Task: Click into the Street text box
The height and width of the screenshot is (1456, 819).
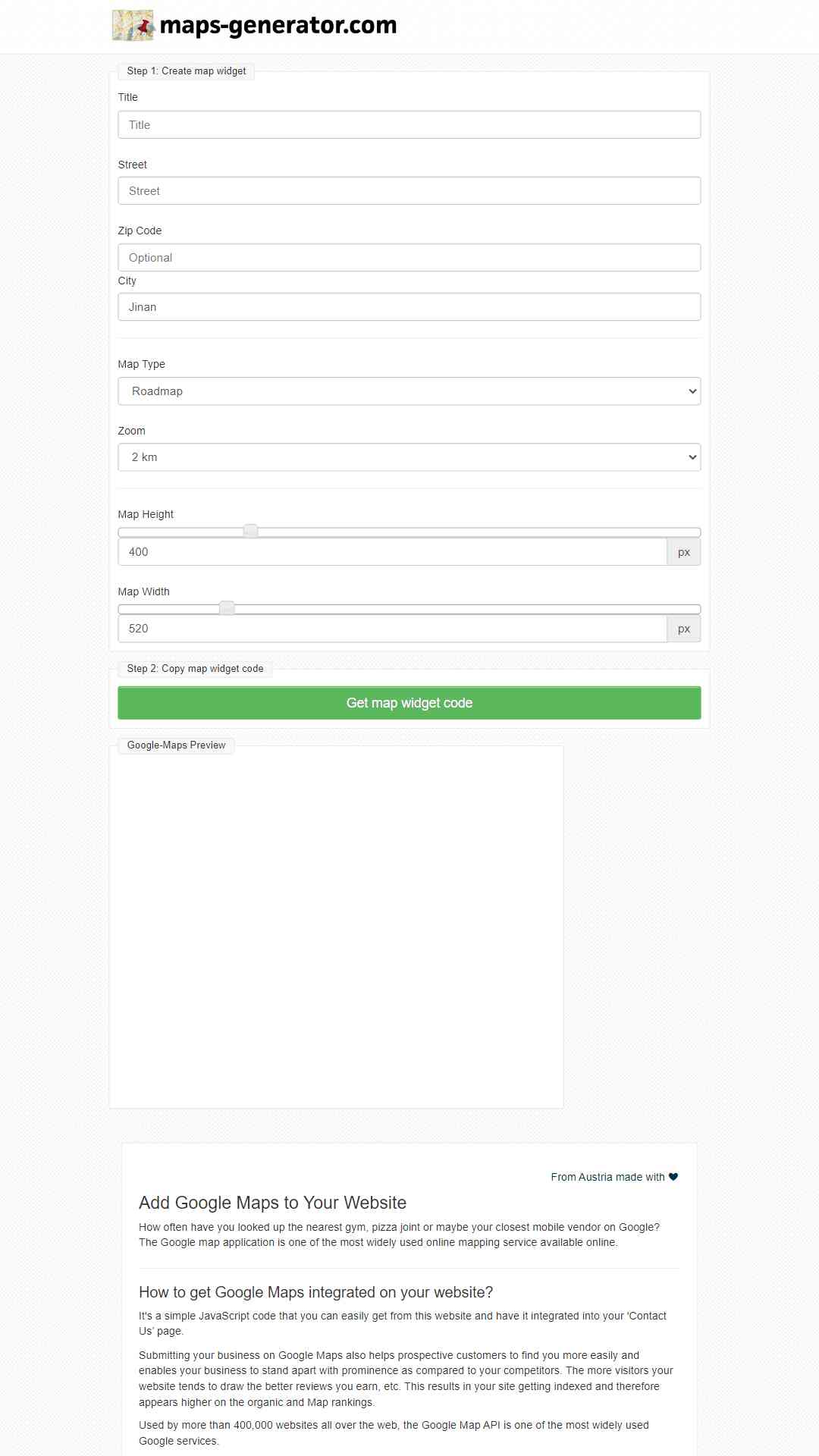Action: pos(409,191)
